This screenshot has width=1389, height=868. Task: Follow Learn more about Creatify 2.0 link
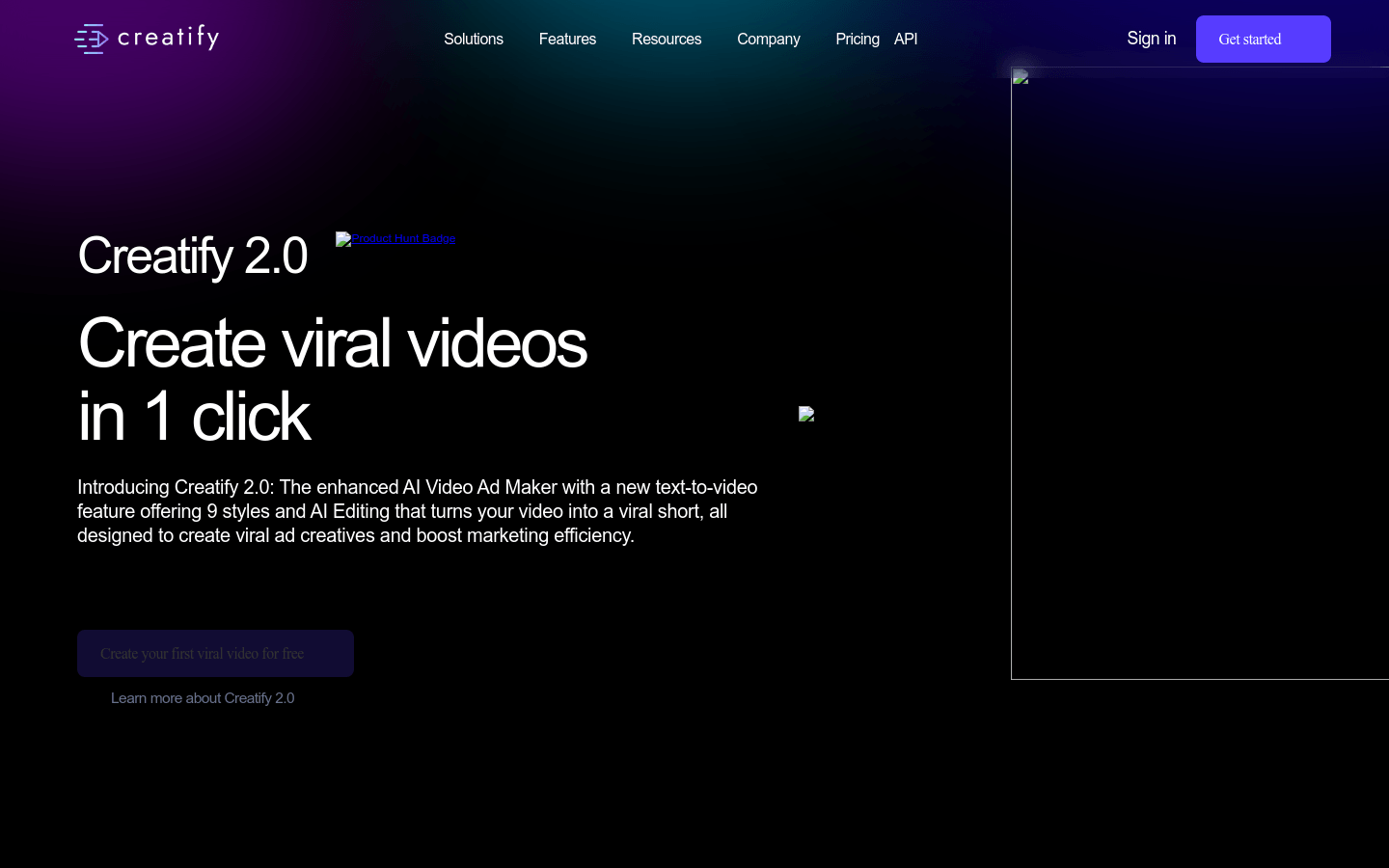coord(203,698)
